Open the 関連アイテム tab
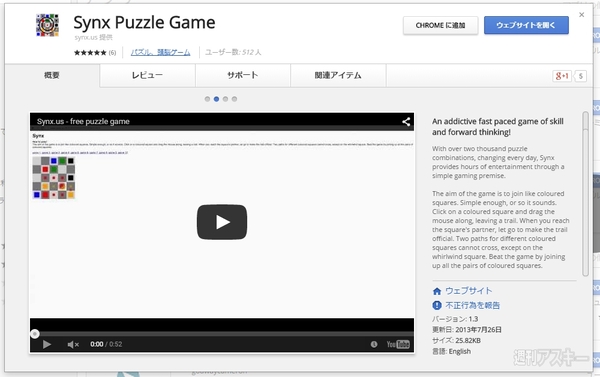 pyautogui.click(x=338, y=75)
